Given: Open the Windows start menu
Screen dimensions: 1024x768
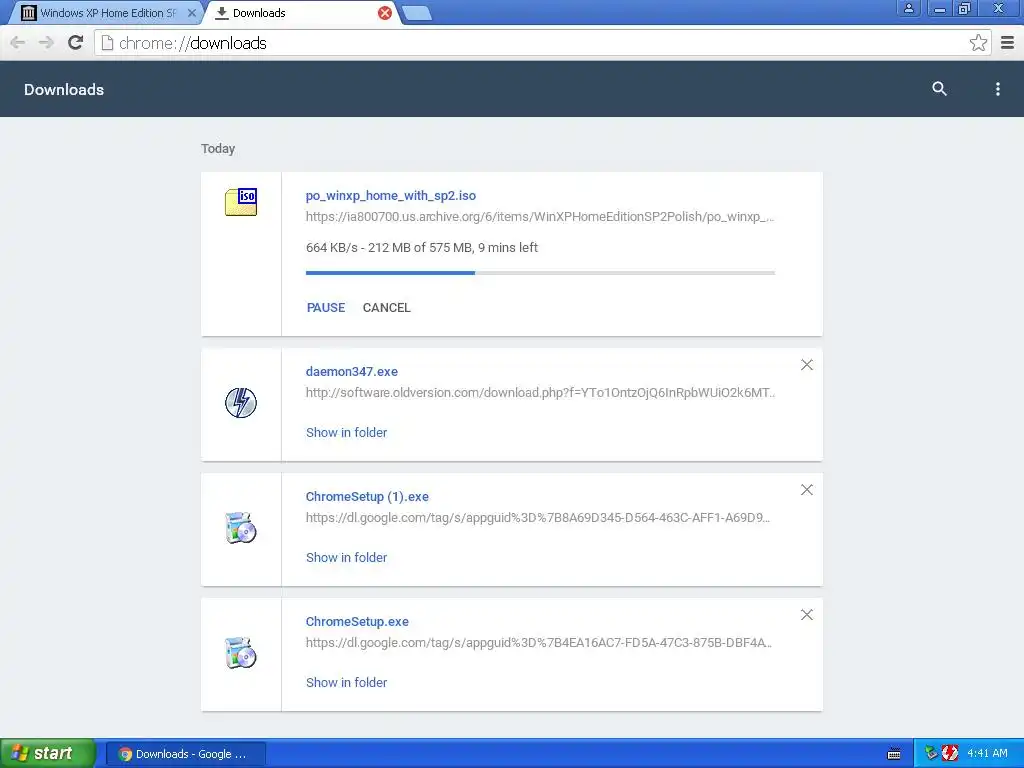Looking at the screenshot, I should (48, 753).
